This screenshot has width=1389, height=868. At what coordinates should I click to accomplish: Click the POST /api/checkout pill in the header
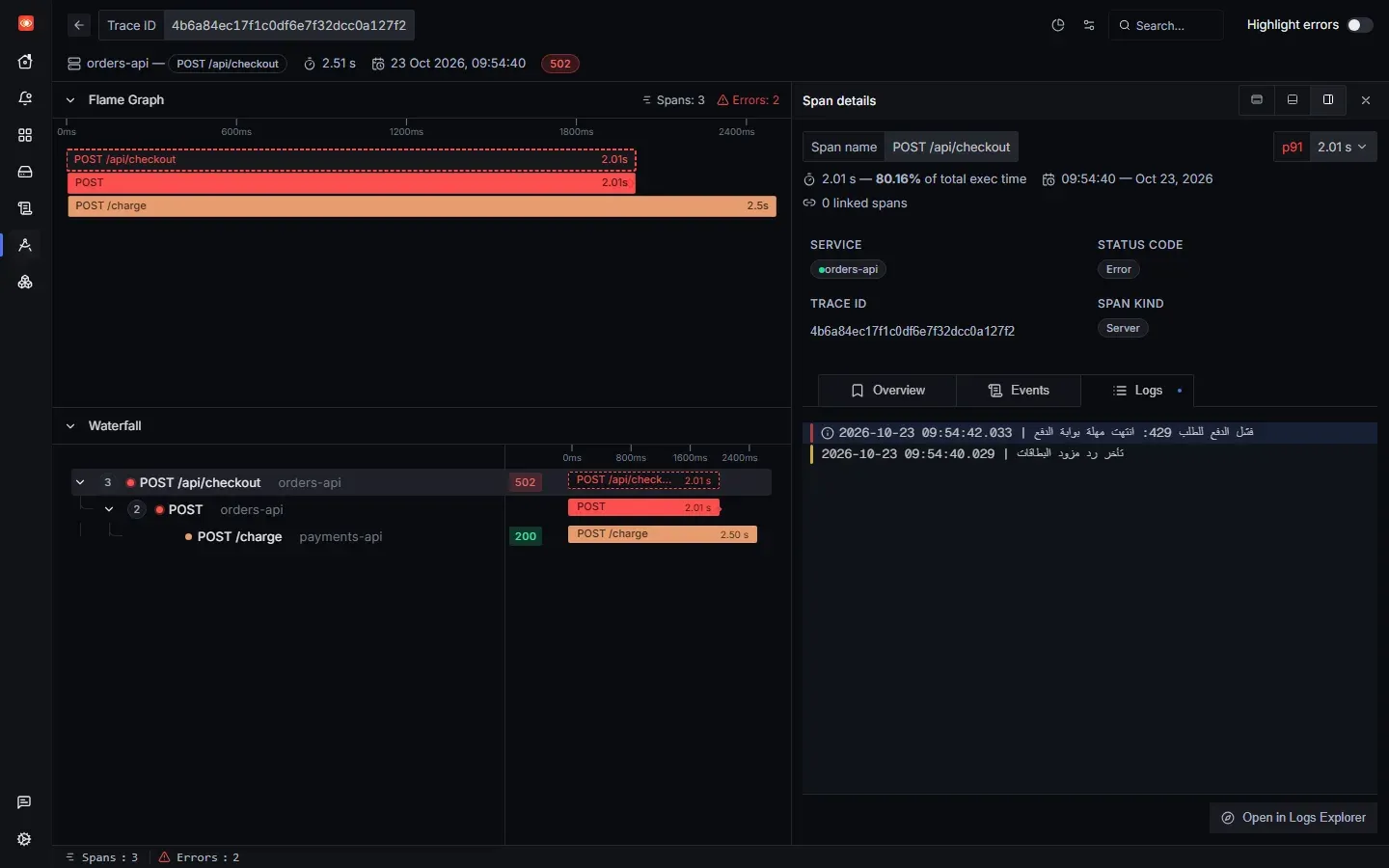point(228,64)
